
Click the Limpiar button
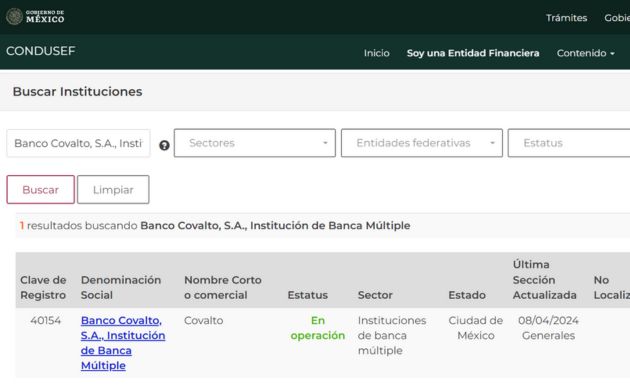coord(113,190)
